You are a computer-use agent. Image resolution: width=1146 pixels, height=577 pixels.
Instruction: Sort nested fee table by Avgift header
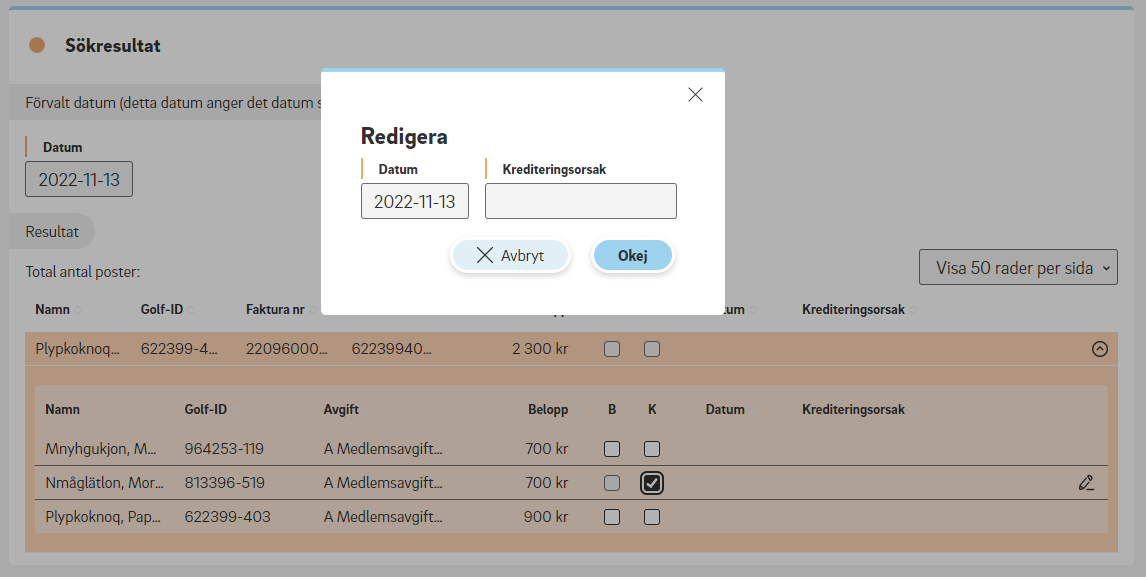tap(341, 410)
